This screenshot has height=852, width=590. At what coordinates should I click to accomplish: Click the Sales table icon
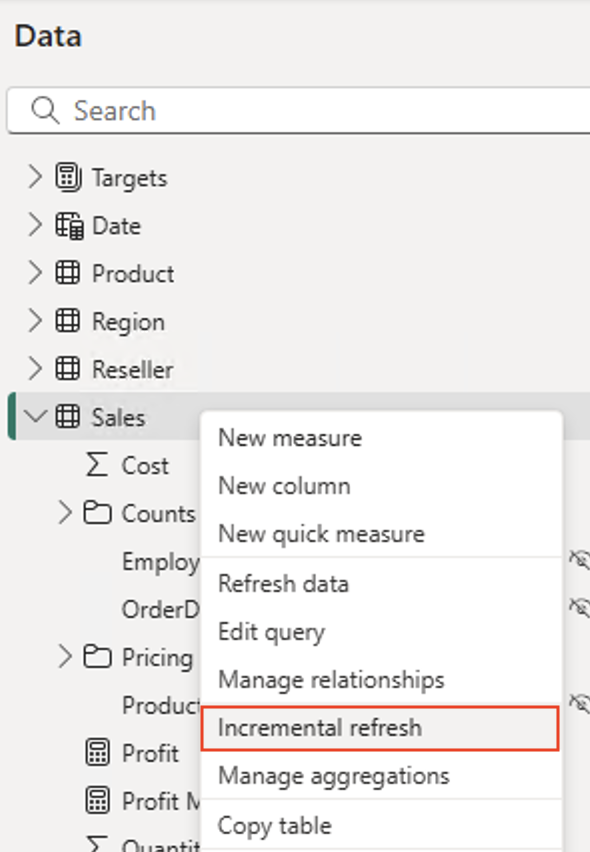[x=68, y=416]
